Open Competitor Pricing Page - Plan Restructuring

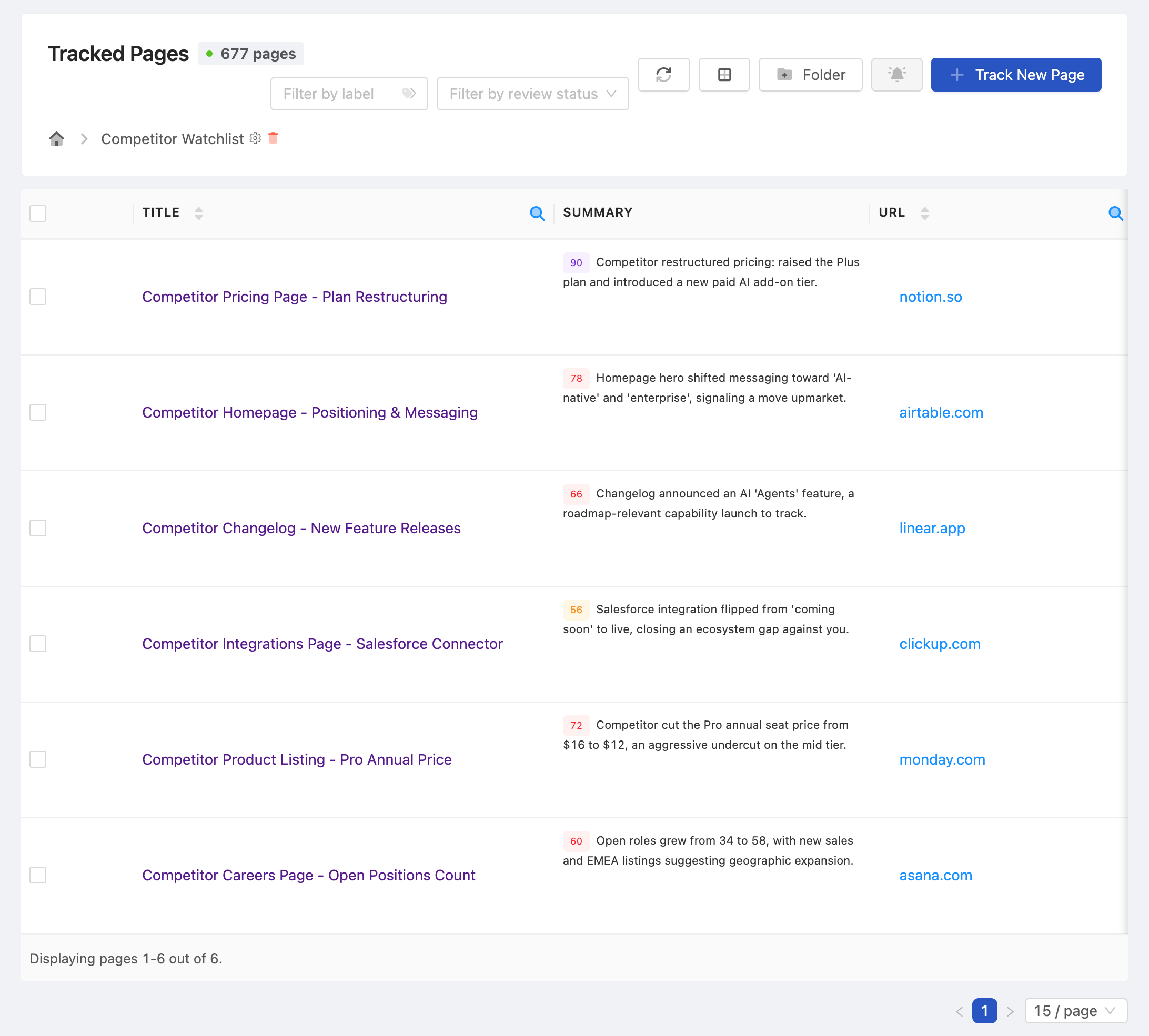[295, 297]
